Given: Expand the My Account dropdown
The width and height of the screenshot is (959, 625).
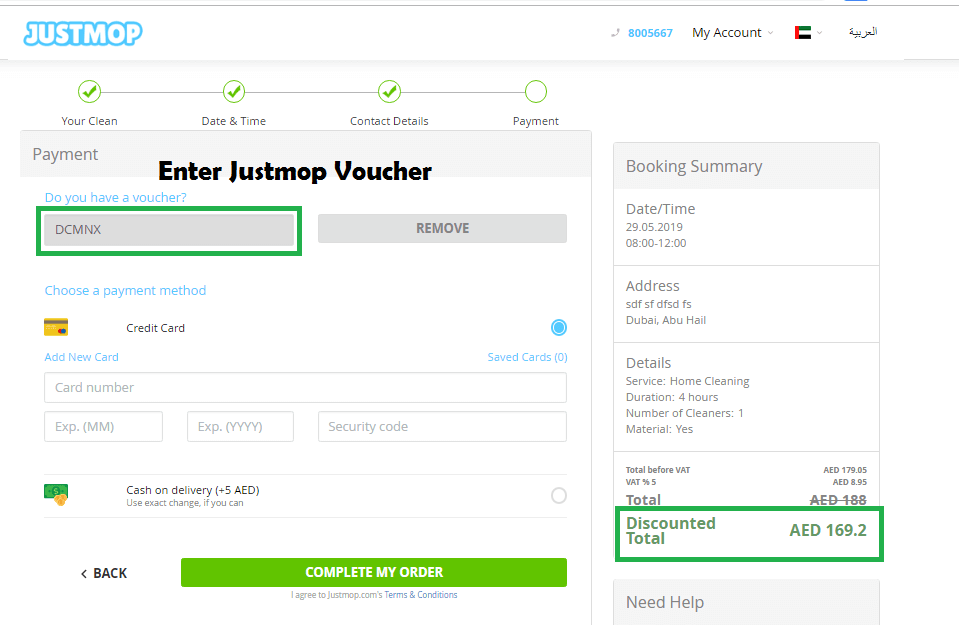Looking at the screenshot, I should (732, 33).
